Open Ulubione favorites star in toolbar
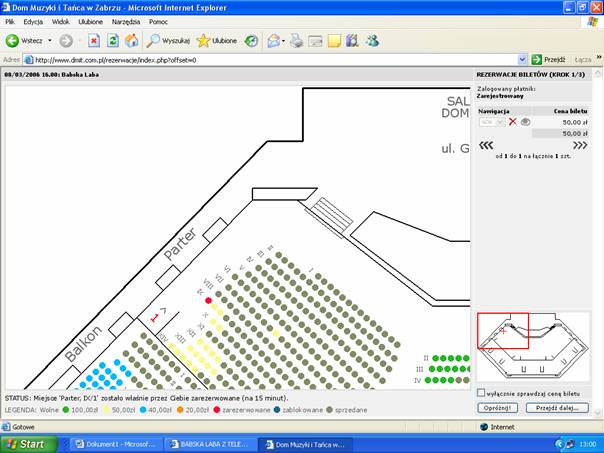This screenshot has height=453, width=604. (x=217, y=41)
